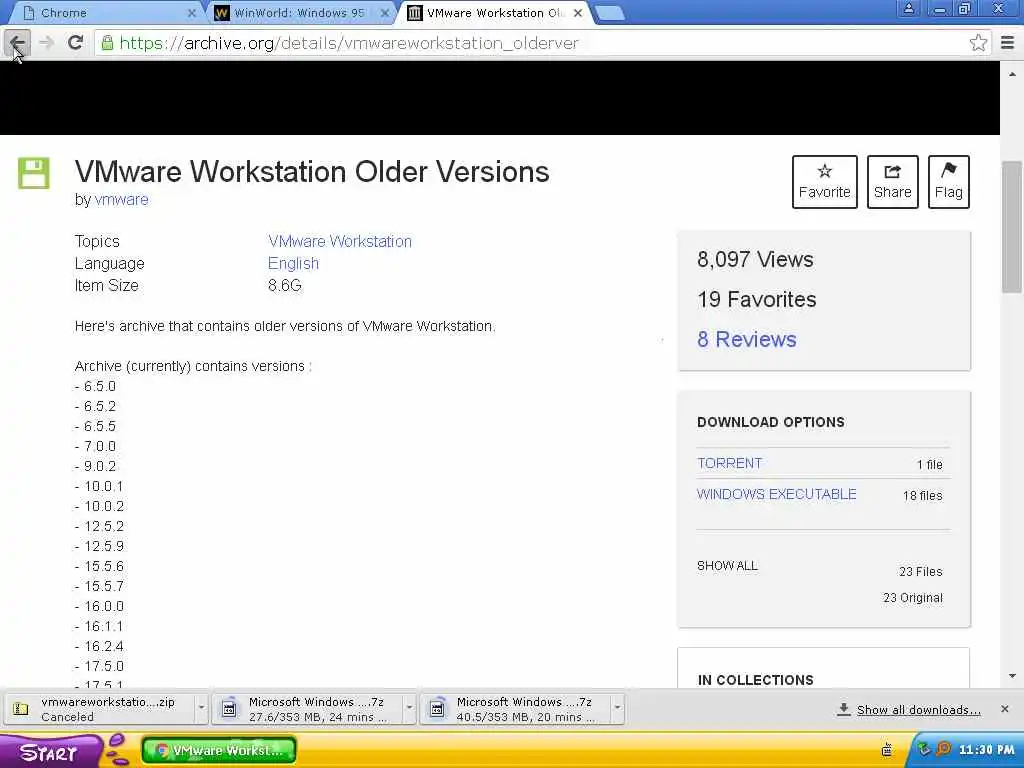
Task: Click the Chrome user profile icon in title bar
Action: pyautogui.click(x=908, y=8)
